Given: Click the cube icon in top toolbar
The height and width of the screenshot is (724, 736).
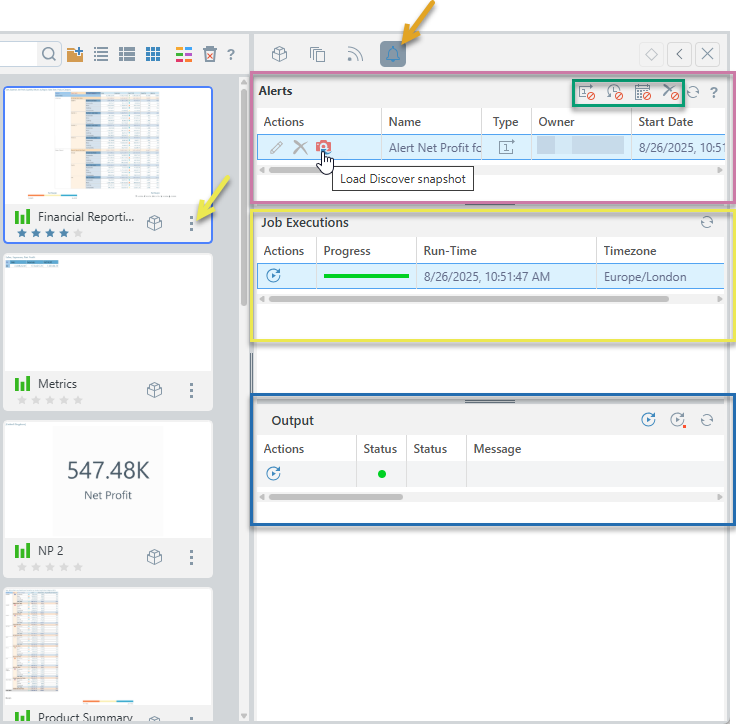Looking at the screenshot, I should tap(281, 54).
